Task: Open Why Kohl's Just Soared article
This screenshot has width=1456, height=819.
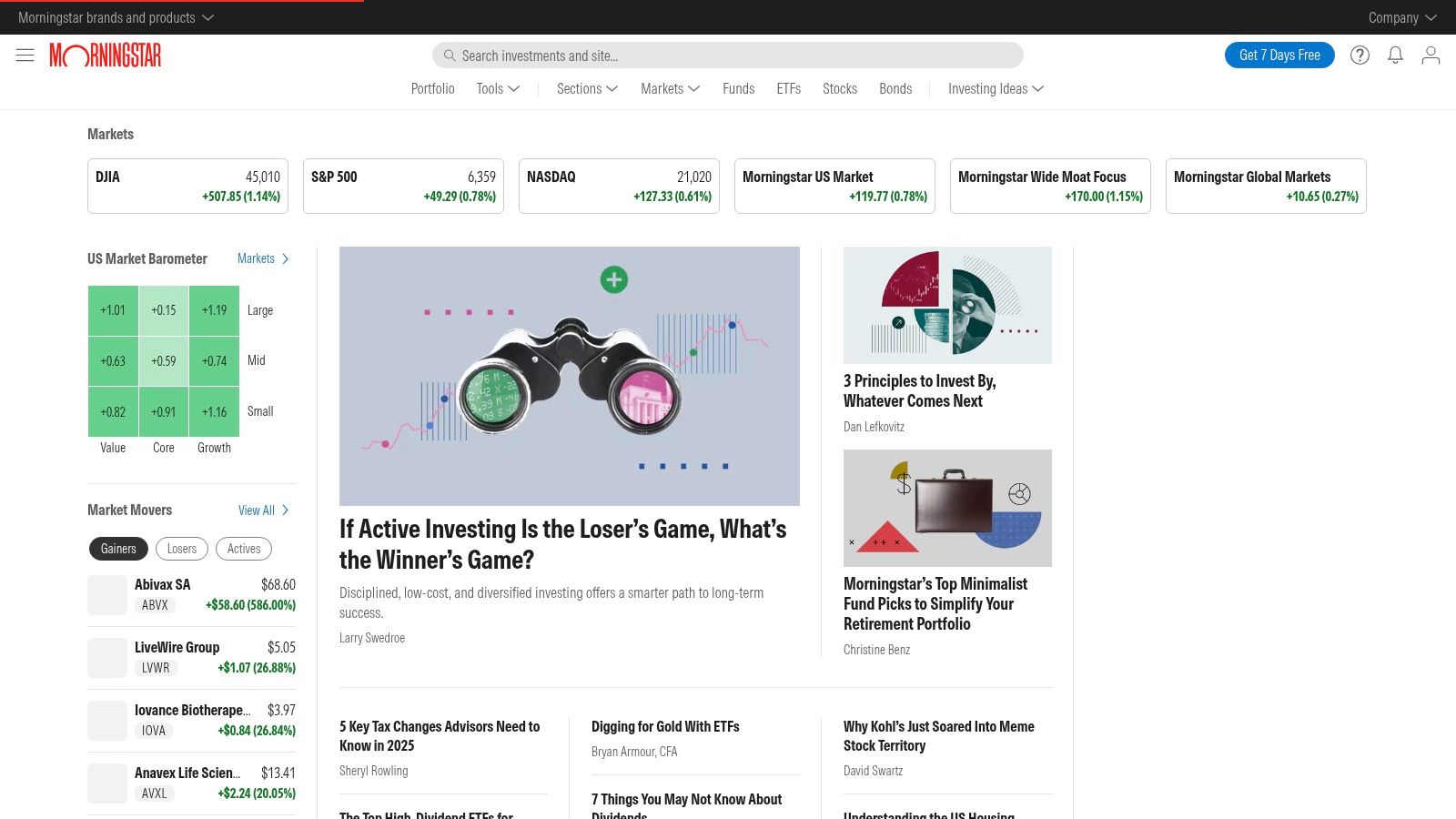Action: pyautogui.click(x=939, y=736)
